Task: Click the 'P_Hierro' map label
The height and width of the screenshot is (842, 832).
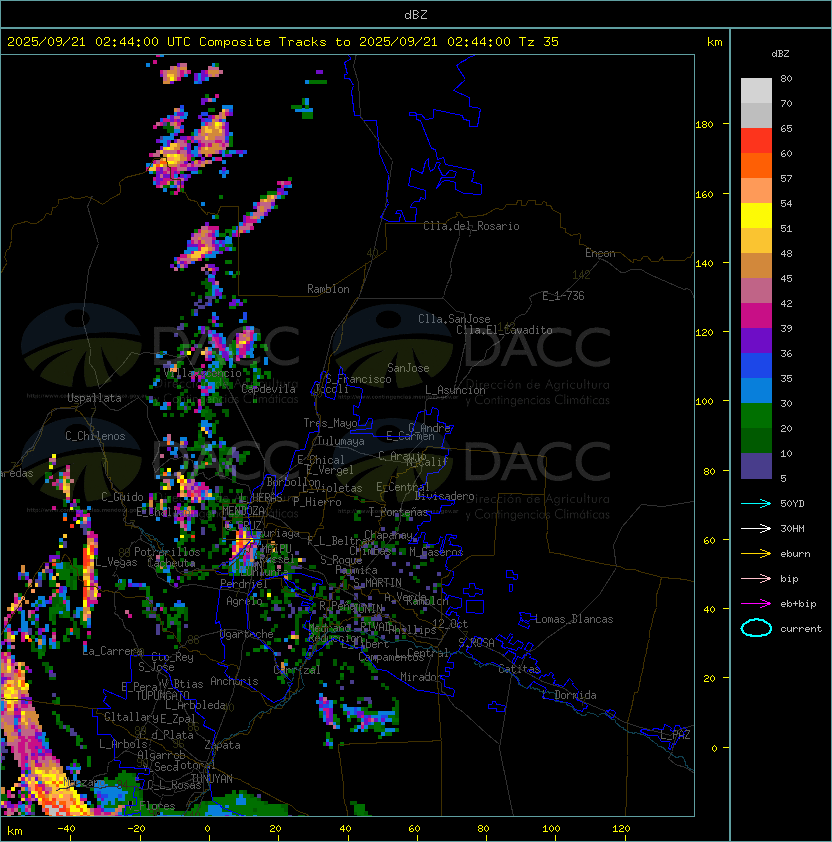Action: (317, 502)
